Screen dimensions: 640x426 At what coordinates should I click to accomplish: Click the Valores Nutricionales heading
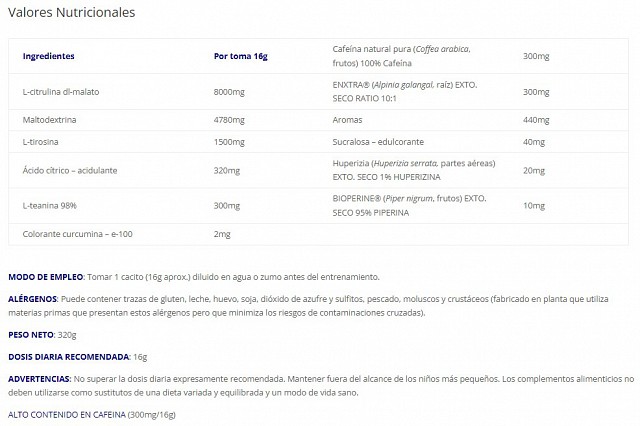(71, 12)
